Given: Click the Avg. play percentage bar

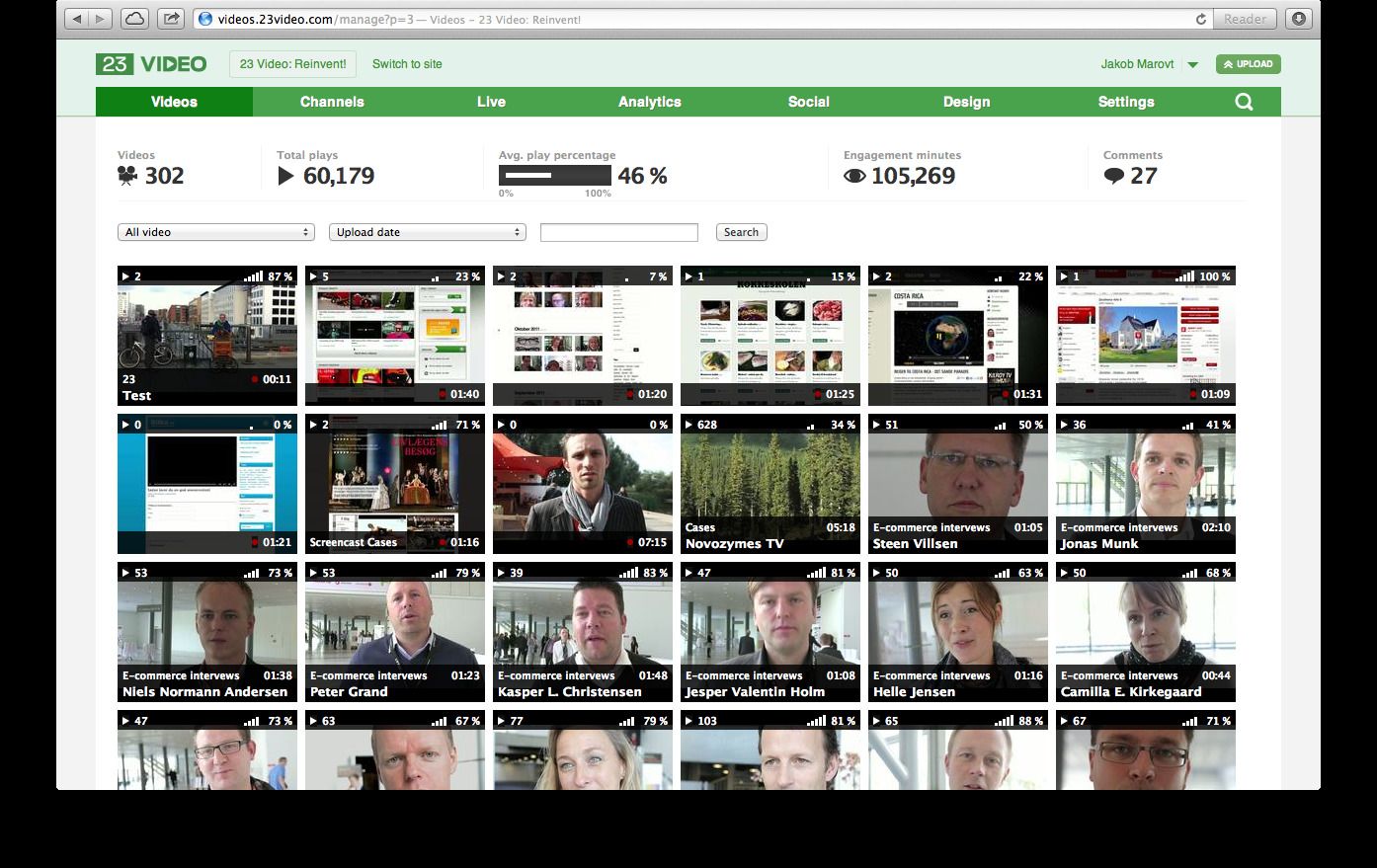Looking at the screenshot, I should pyautogui.click(x=554, y=176).
